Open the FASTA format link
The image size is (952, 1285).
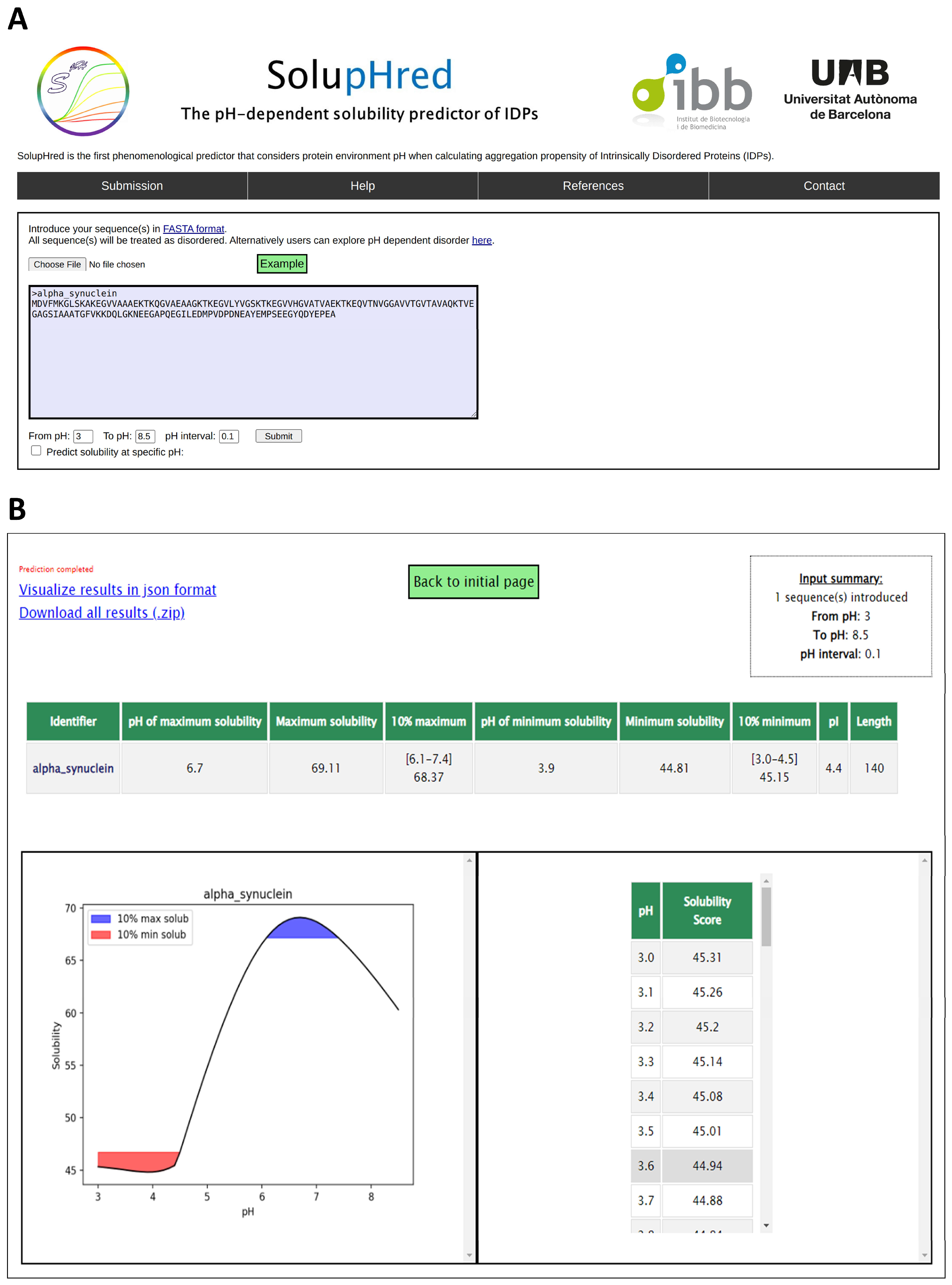(x=194, y=229)
